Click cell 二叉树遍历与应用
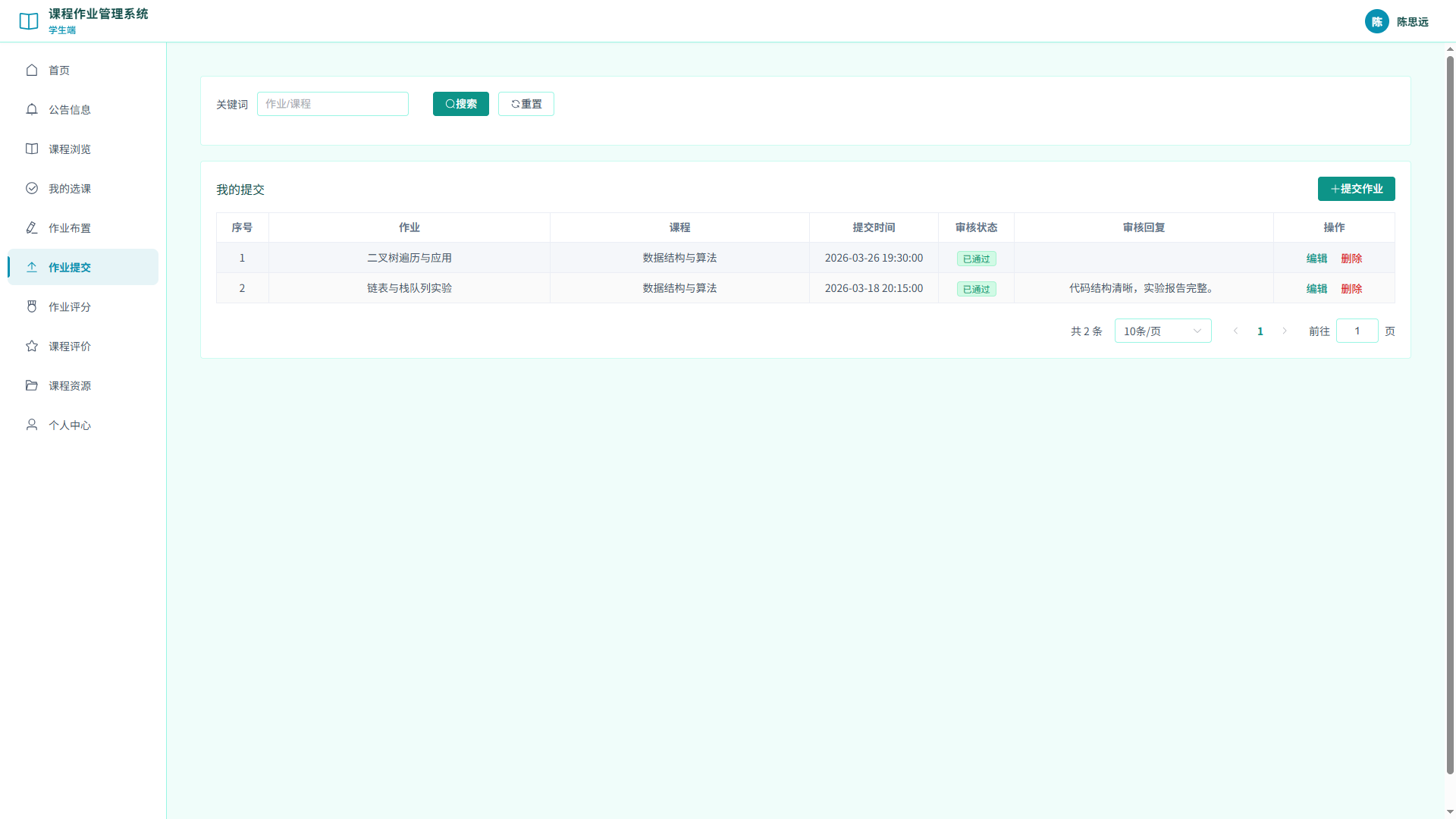This screenshot has height=819, width=1456. click(x=409, y=258)
